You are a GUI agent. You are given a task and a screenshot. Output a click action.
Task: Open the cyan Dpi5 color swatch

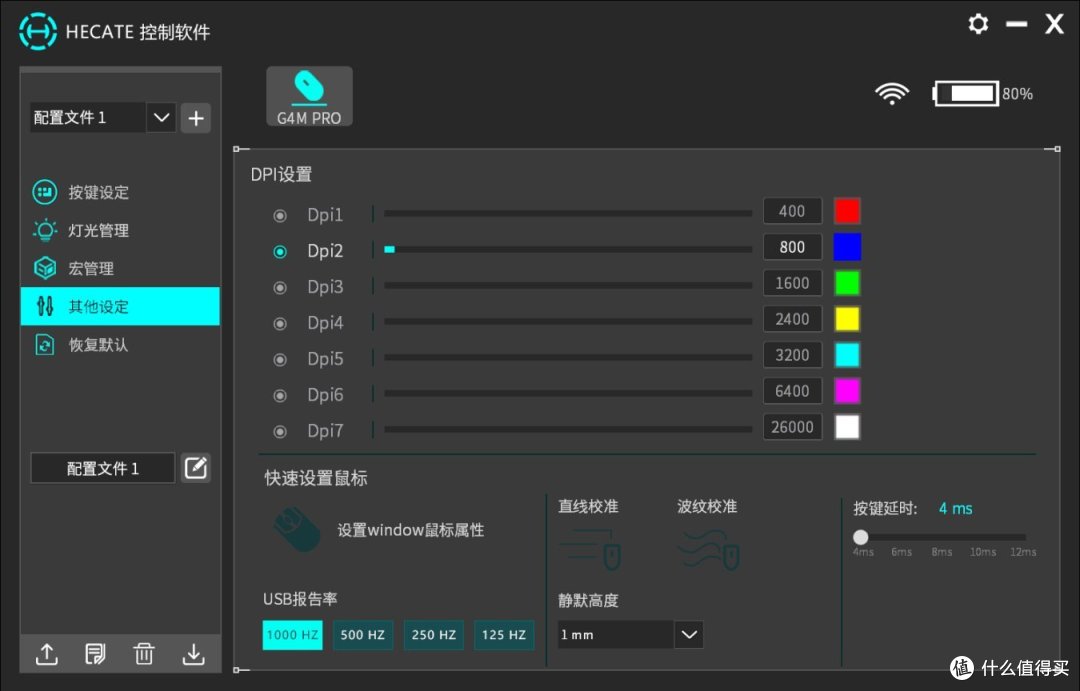(847, 355)
